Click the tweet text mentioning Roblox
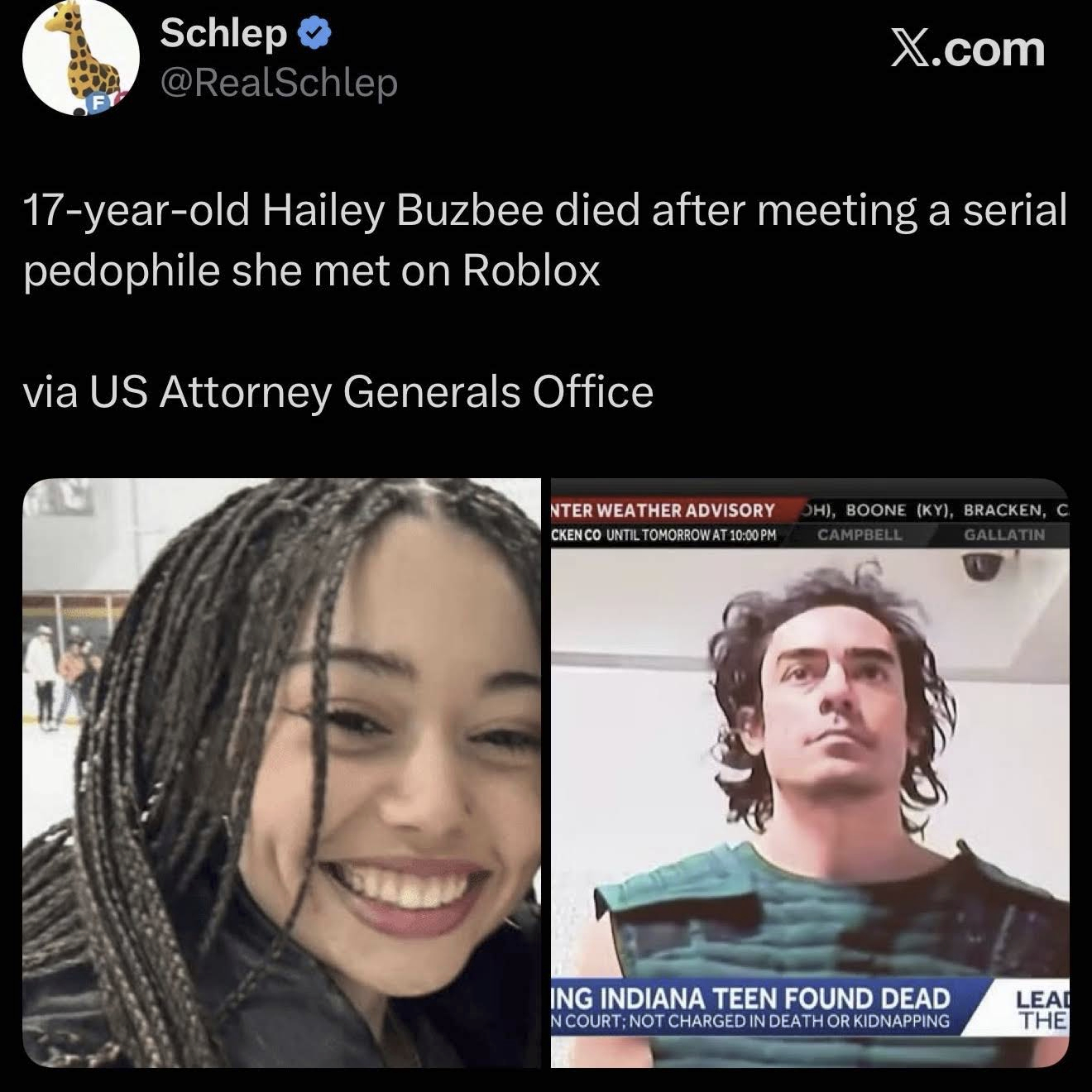This screenshot has width=1092, height=1092. [x=545, y=240]
